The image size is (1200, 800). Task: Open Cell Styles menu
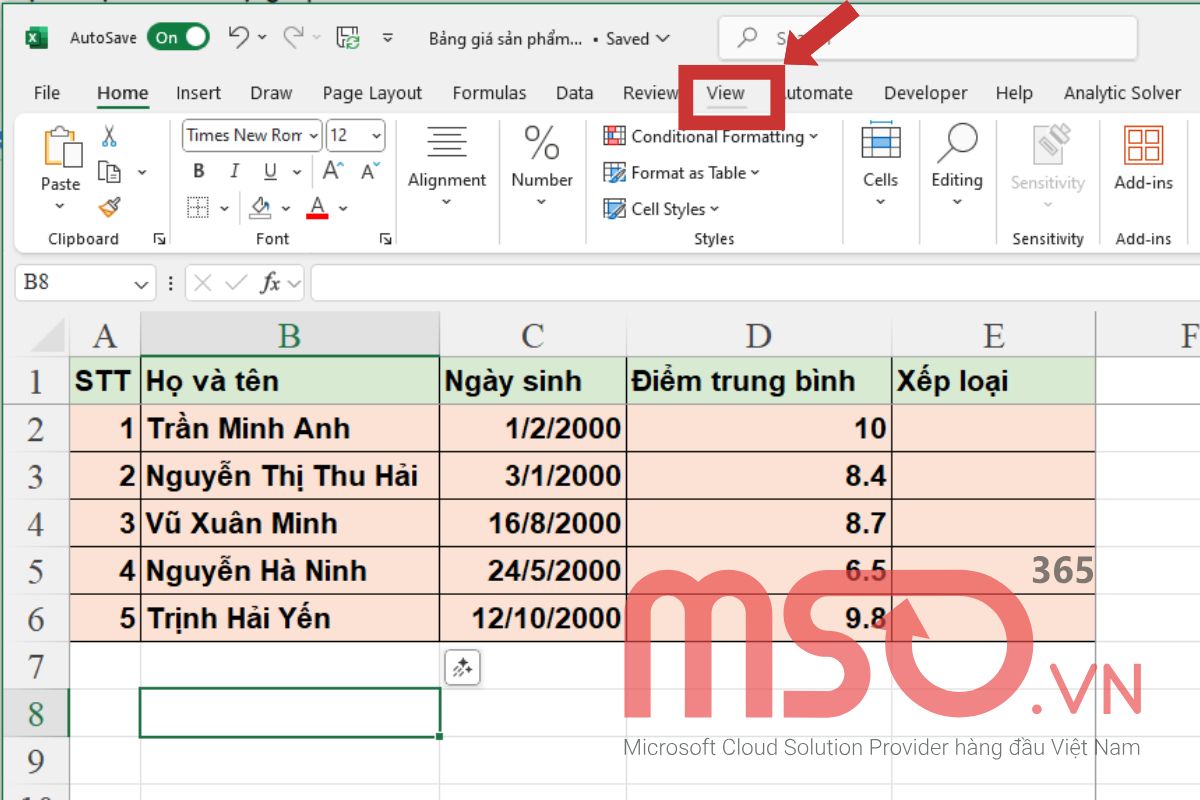click(661, 209)
